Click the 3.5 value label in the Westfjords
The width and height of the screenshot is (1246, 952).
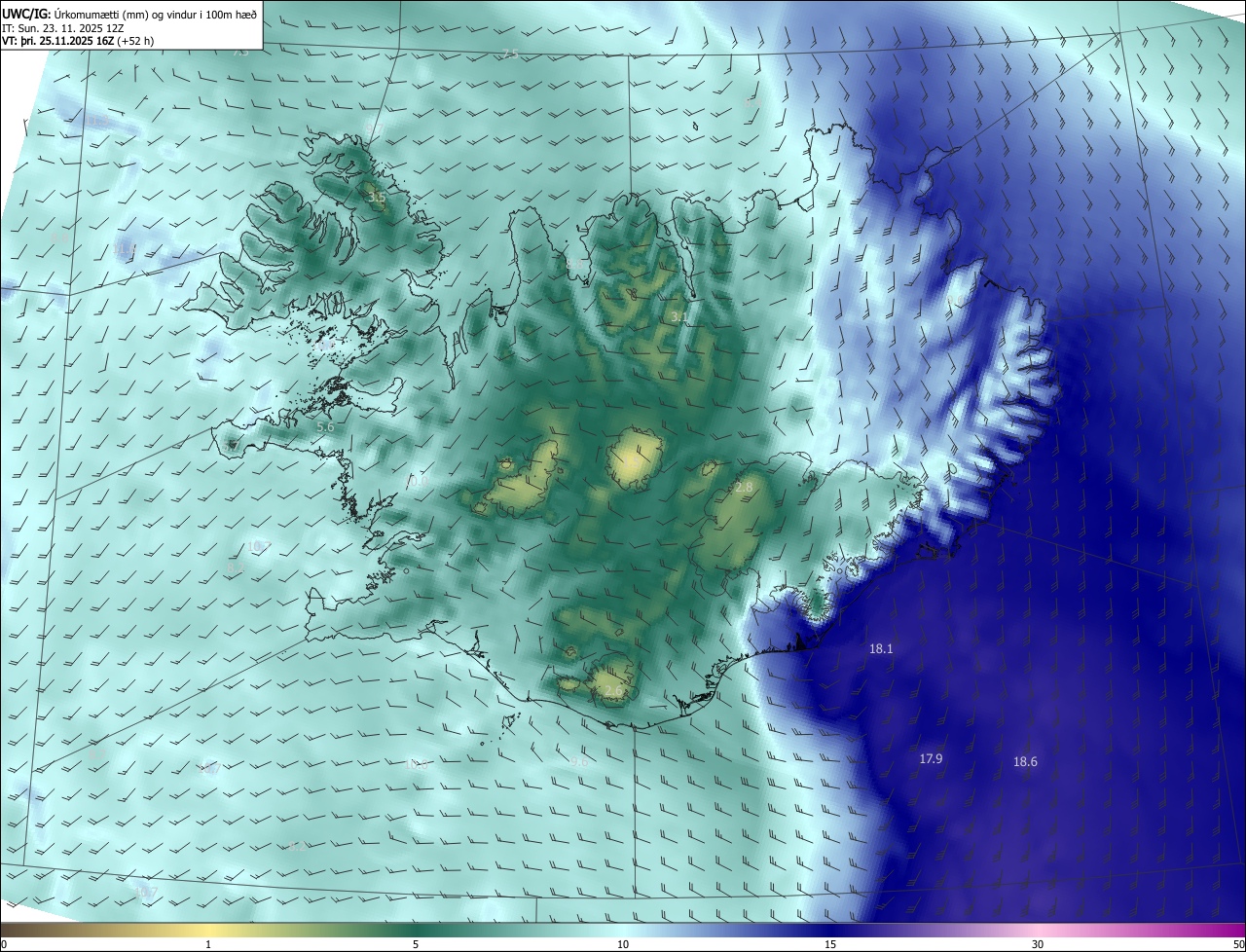click(377, 197)
